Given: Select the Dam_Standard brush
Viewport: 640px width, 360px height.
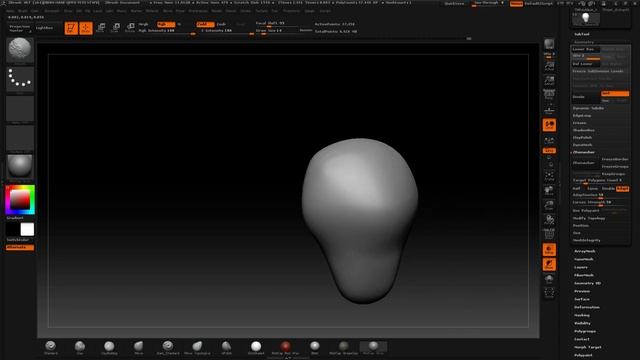Looking at the screenshot, I should pyautogui.click(x=168, y=348).
